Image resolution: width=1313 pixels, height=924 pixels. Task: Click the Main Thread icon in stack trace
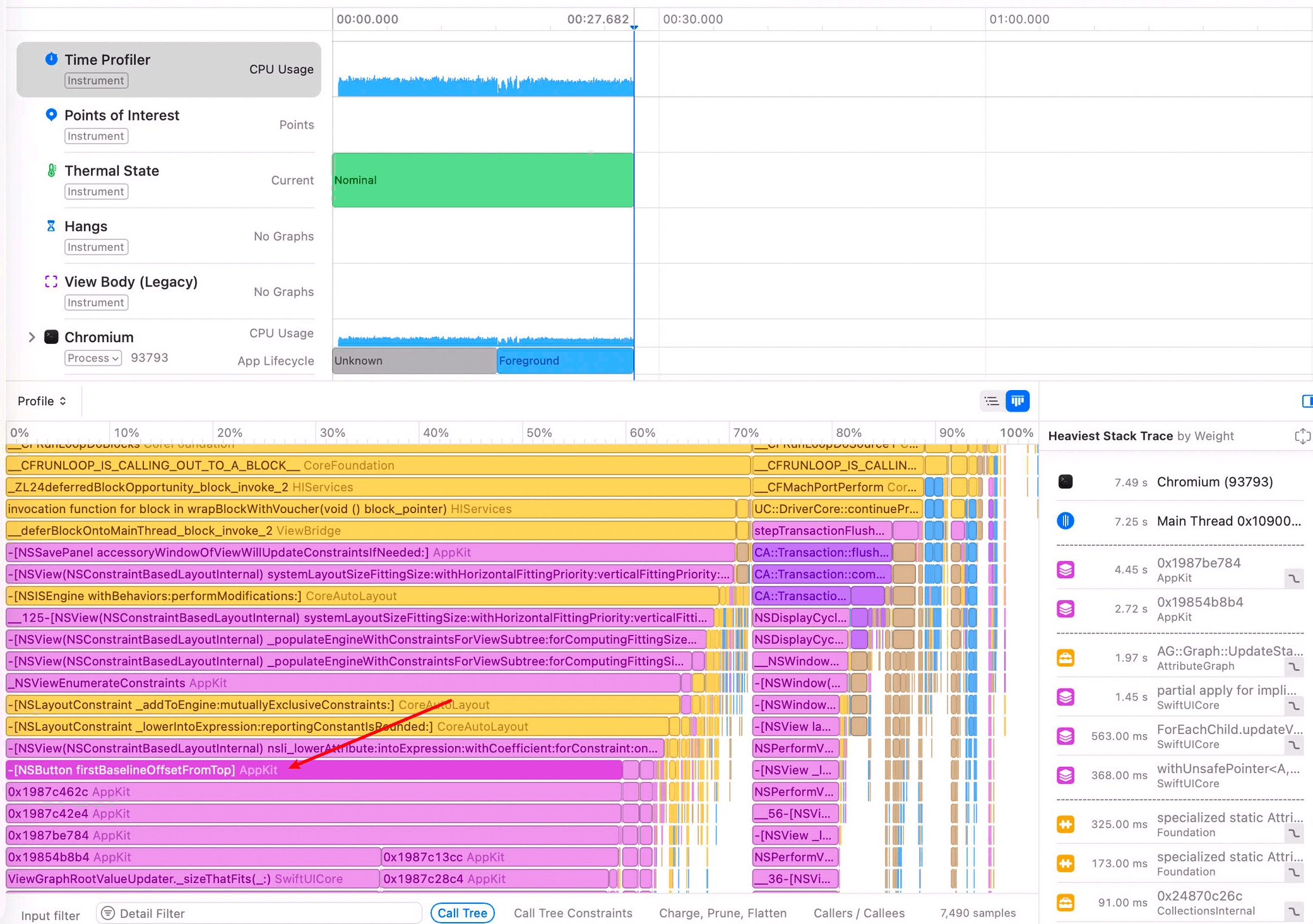pyautogui.click(x=1066, y=521)
